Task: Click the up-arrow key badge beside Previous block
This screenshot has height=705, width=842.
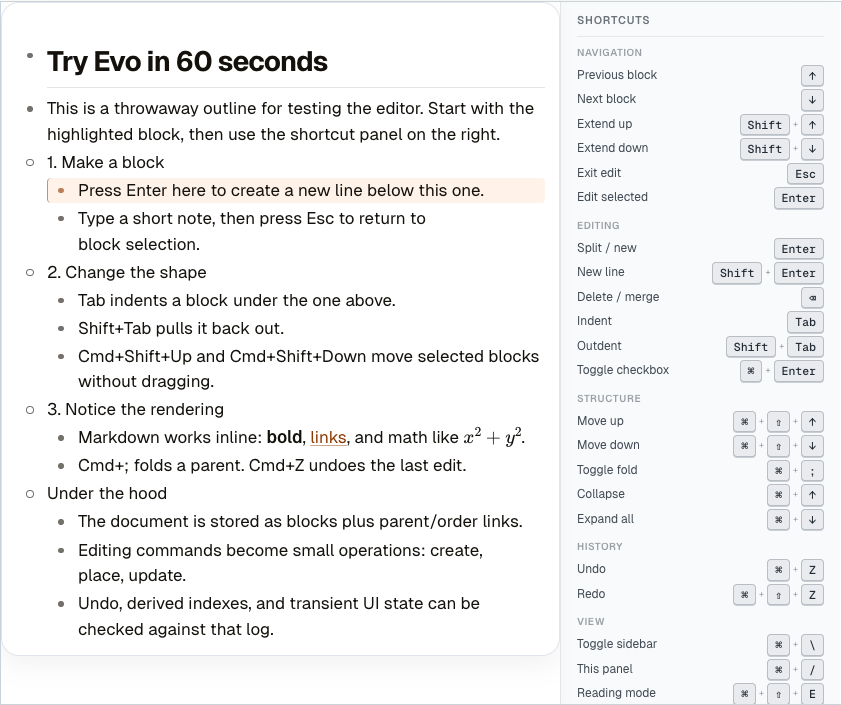Action: click(x=812, y=75)
